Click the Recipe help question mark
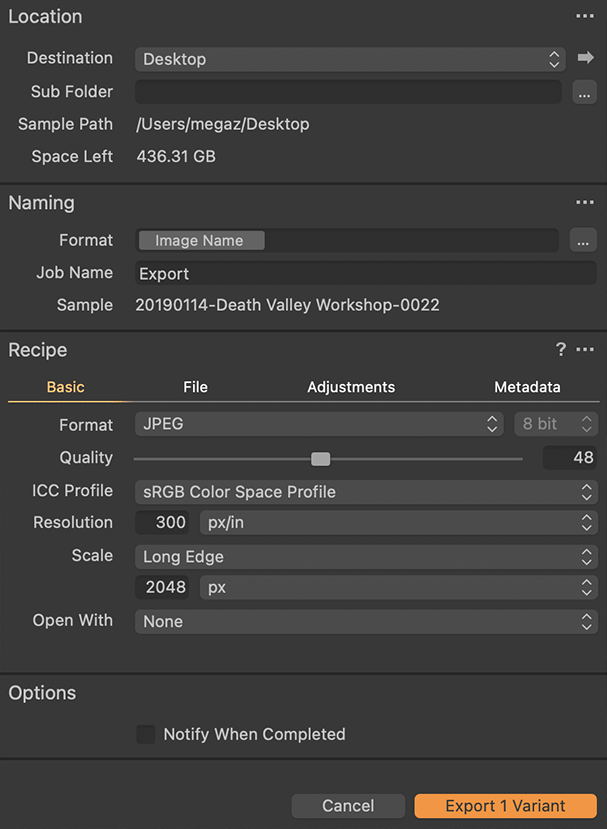 pyautogui.click(x=561, y=350)
